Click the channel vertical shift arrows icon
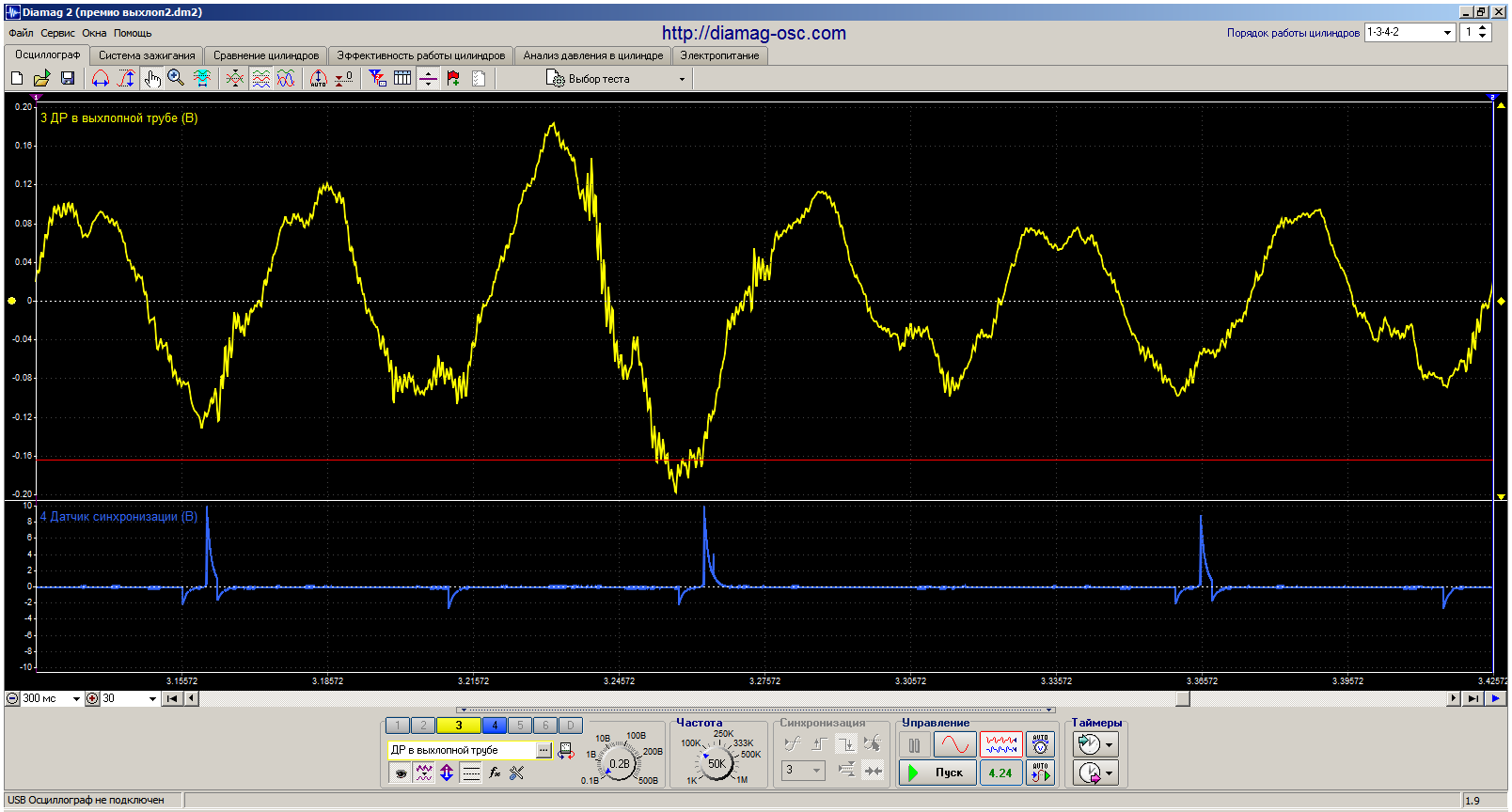Image resolution: width=1512 pixels, height=812 pixels. pos(447,773)
